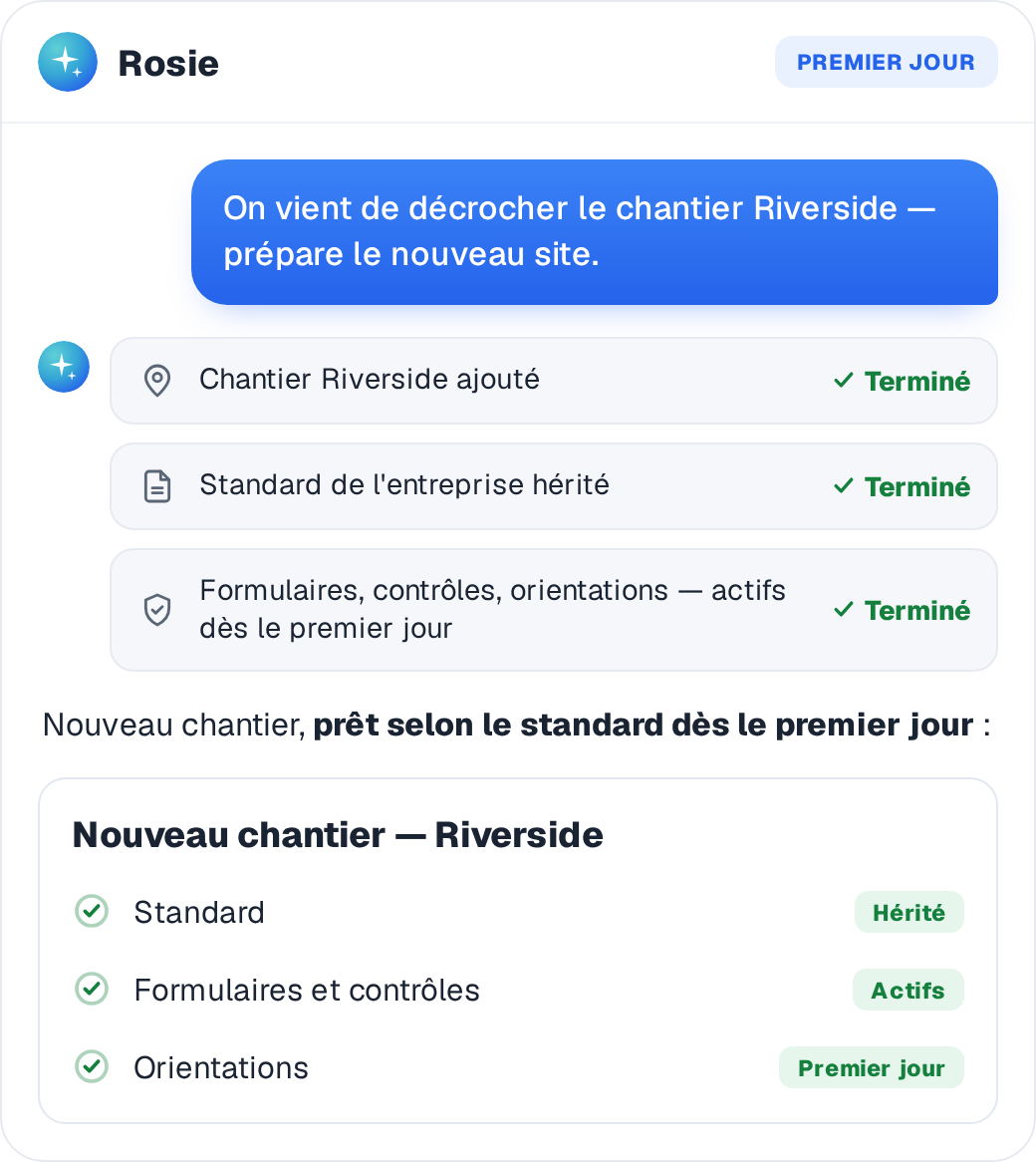This screenshot has height=1162, width=1036.
Task: Click the shield check icon for forms
Action: coord(157,610)
